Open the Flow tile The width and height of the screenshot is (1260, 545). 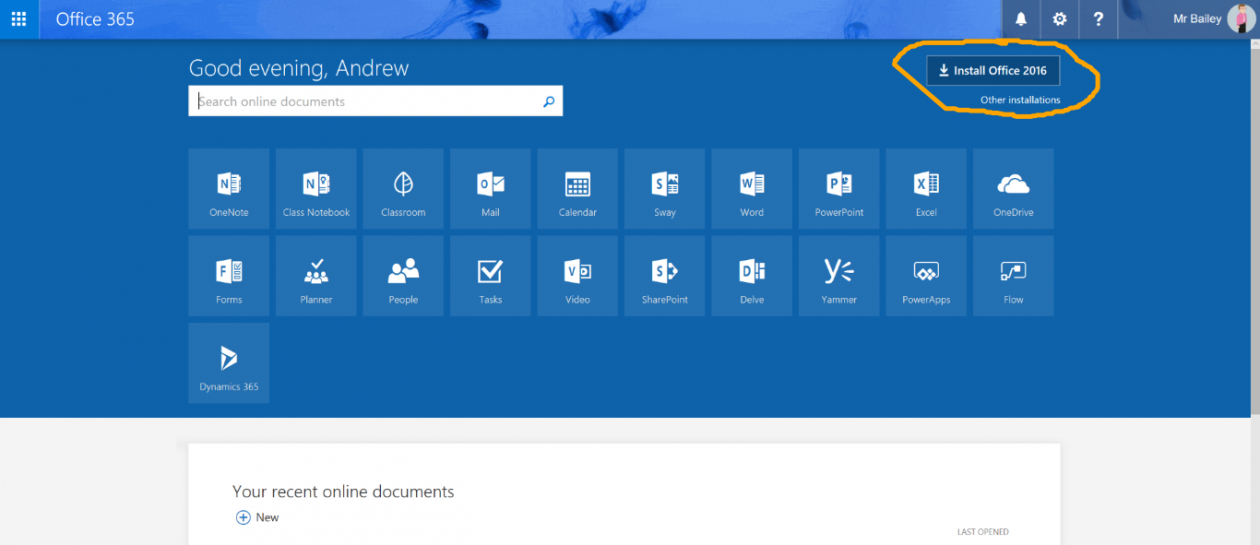click(1013, 276)
